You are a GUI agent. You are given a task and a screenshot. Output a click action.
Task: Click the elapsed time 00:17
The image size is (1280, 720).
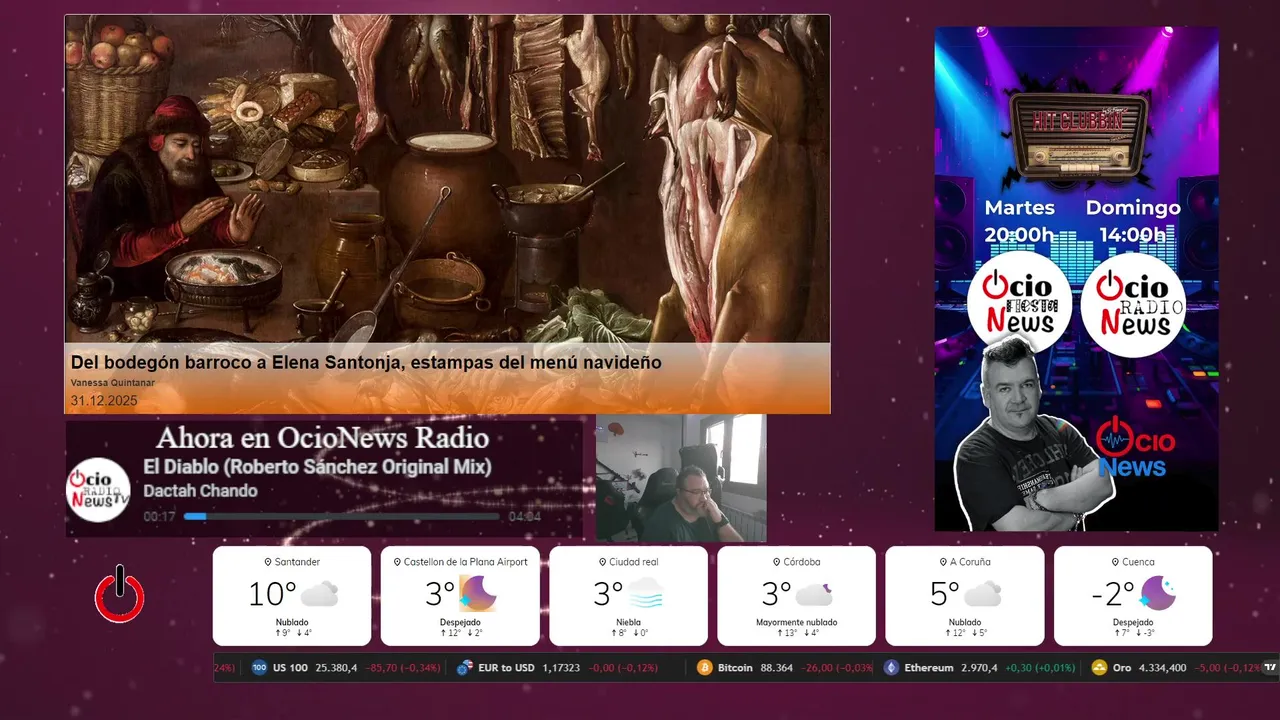tap(159, 517)
